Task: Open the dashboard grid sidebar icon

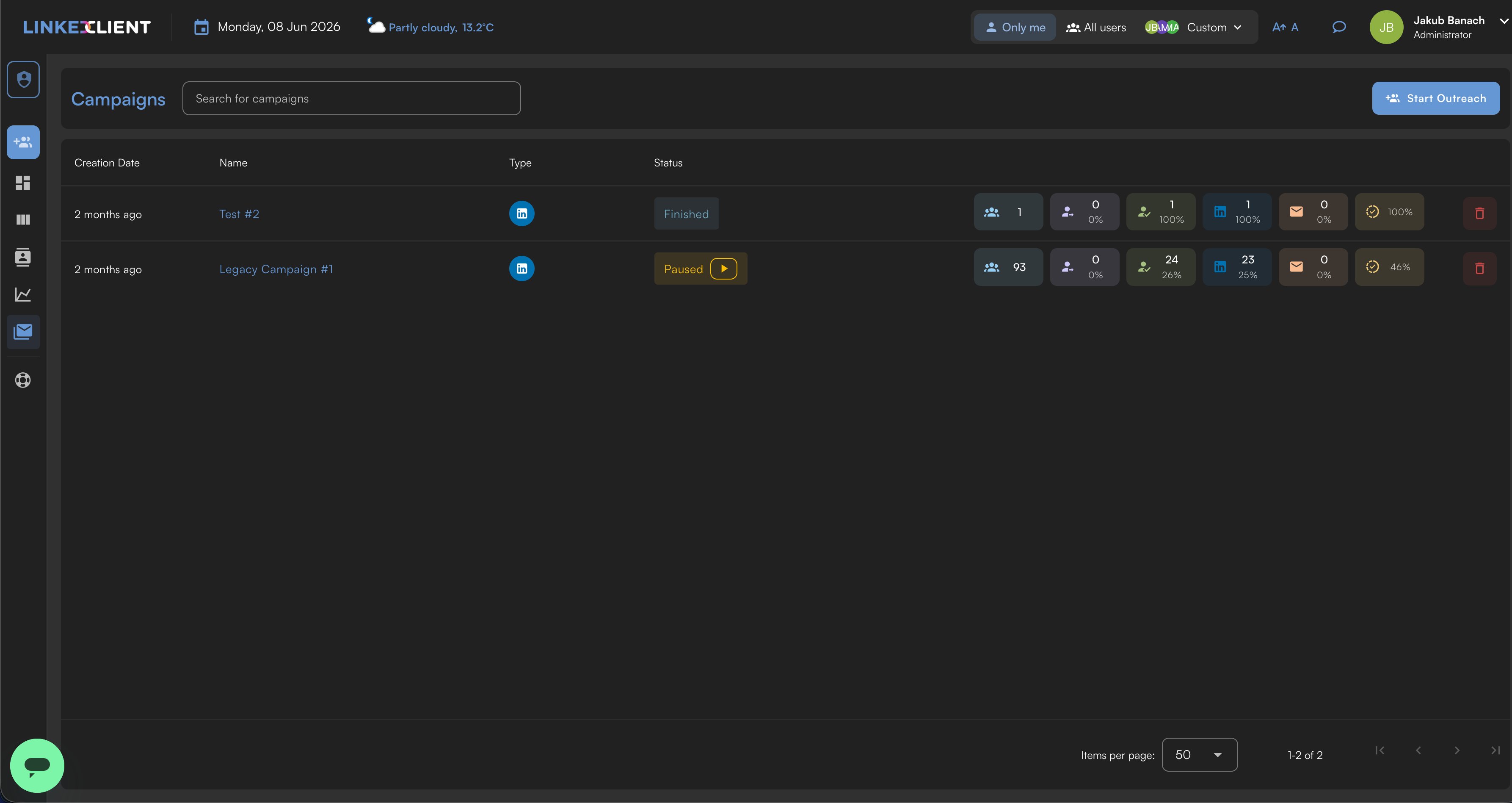Action: [23, 183]
